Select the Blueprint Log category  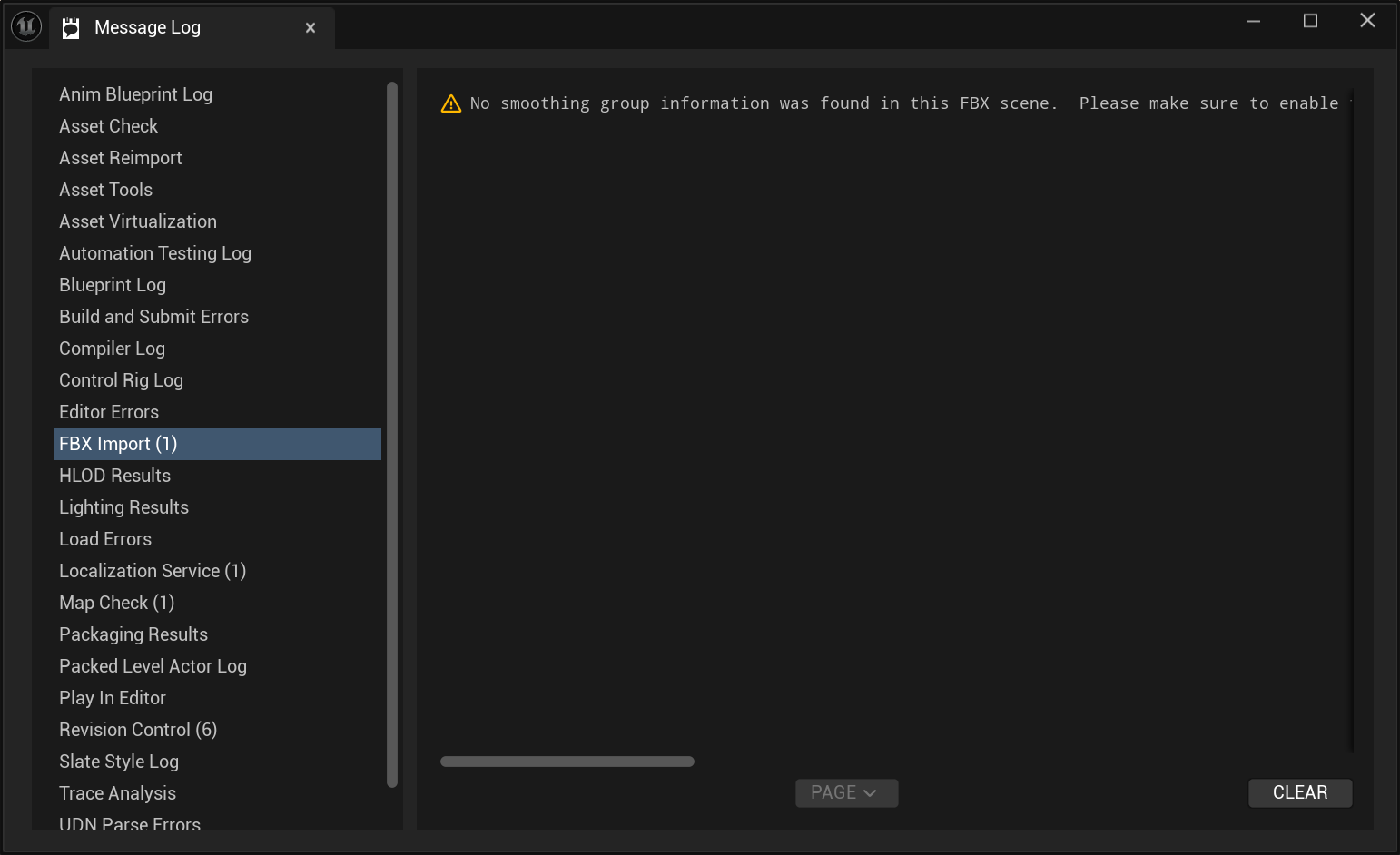click(x=112, y=284)
